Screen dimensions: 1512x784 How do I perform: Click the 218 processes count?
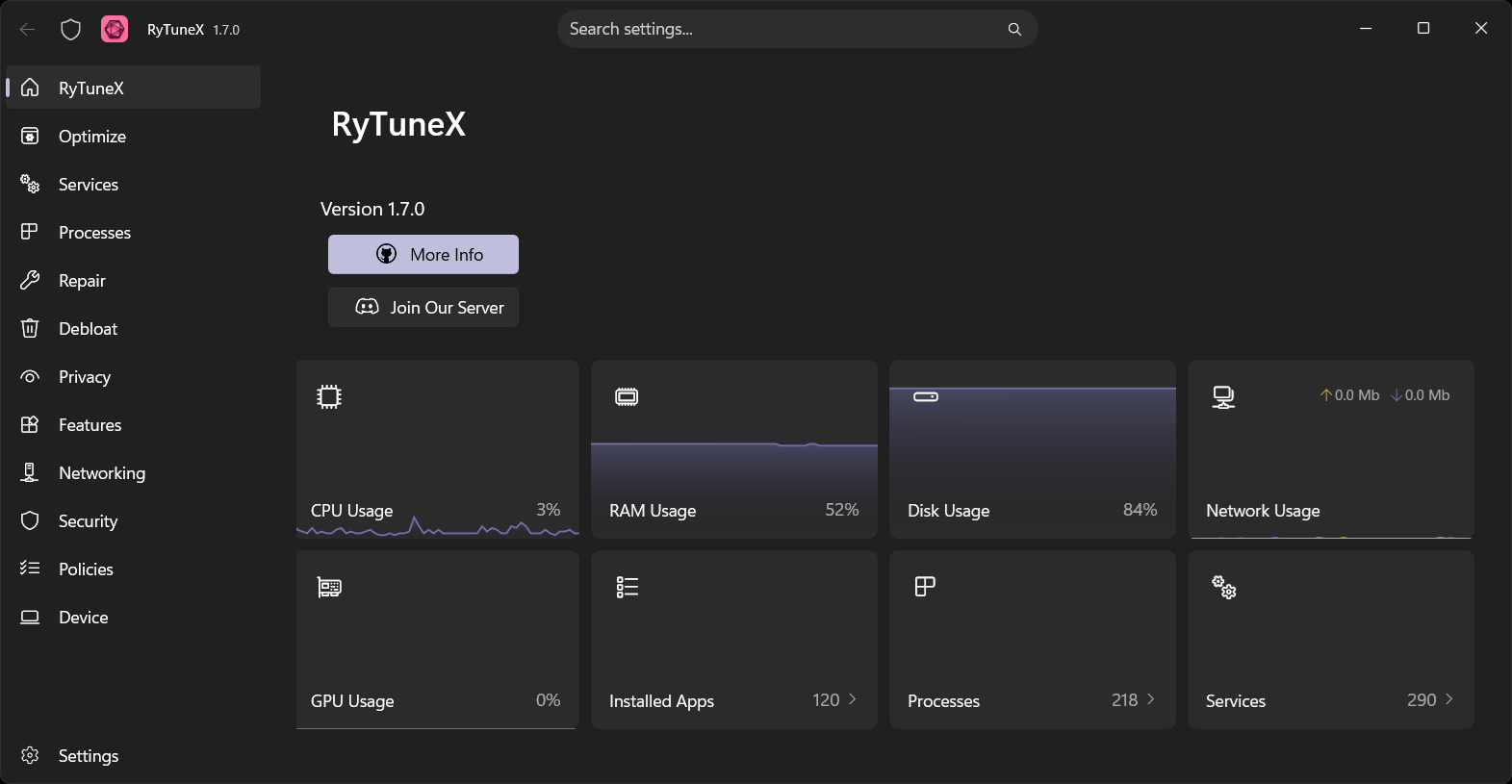[x=1124, y=700]
